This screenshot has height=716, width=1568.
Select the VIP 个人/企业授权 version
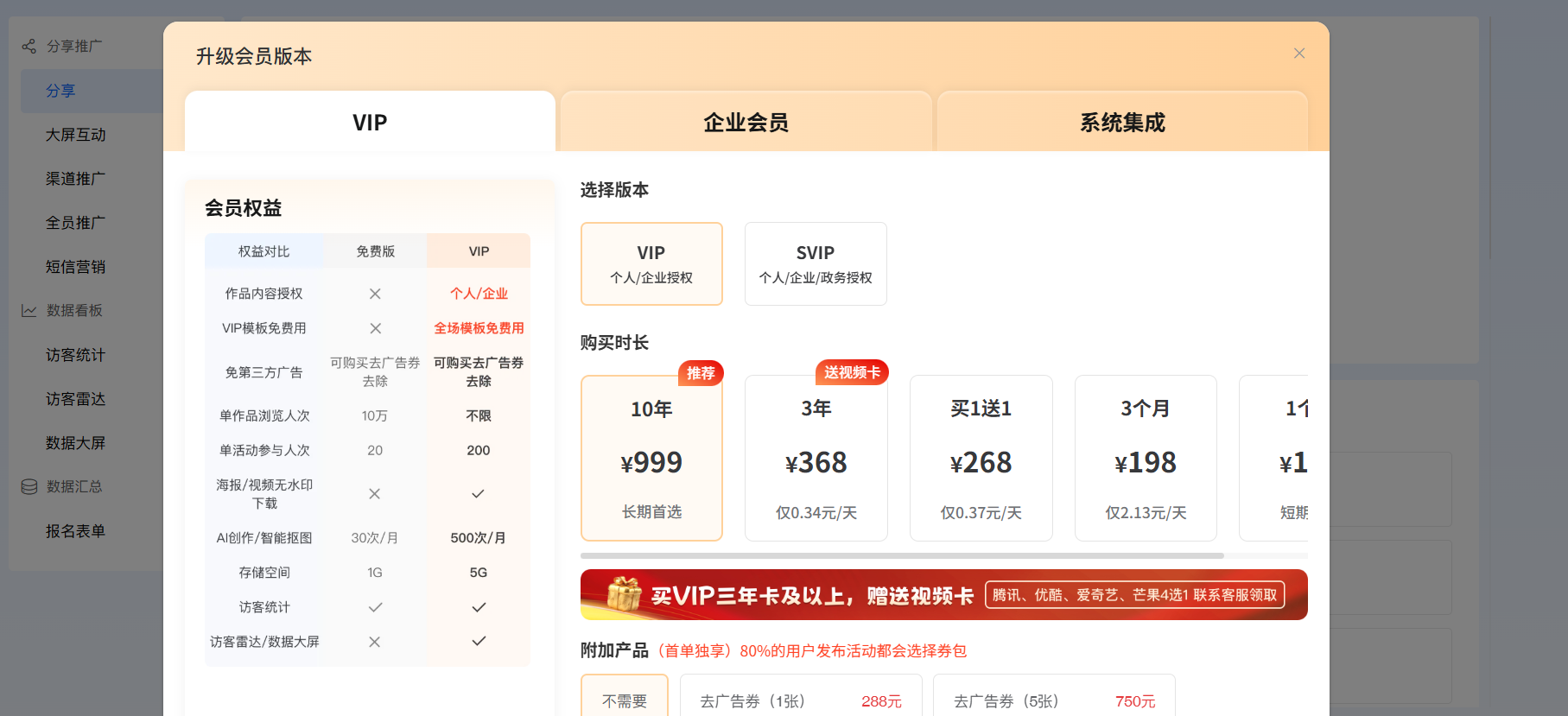[x=651, y=263]
